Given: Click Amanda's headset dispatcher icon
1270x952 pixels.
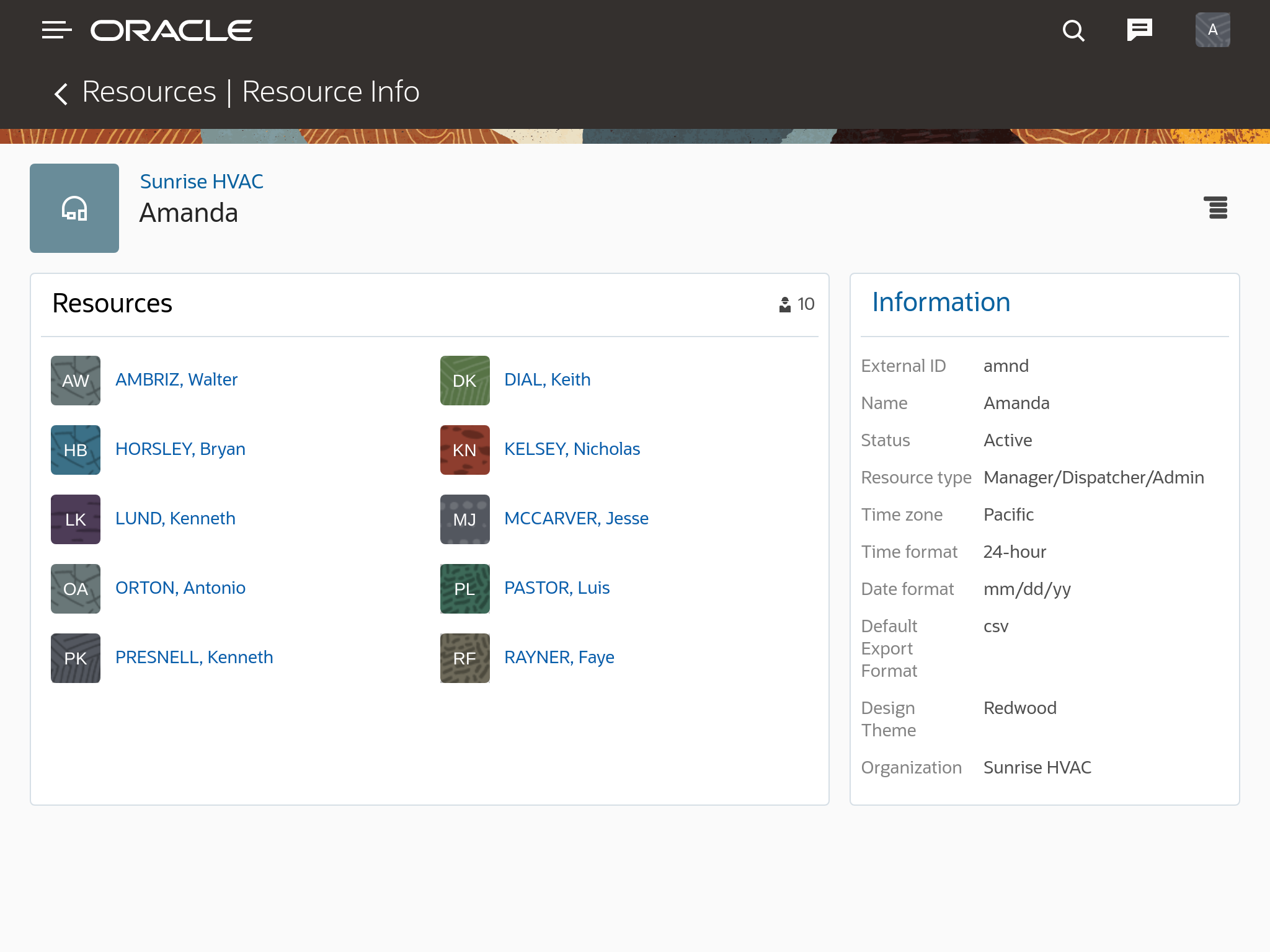Looking at the screenshot, I should tap(74, 208).
